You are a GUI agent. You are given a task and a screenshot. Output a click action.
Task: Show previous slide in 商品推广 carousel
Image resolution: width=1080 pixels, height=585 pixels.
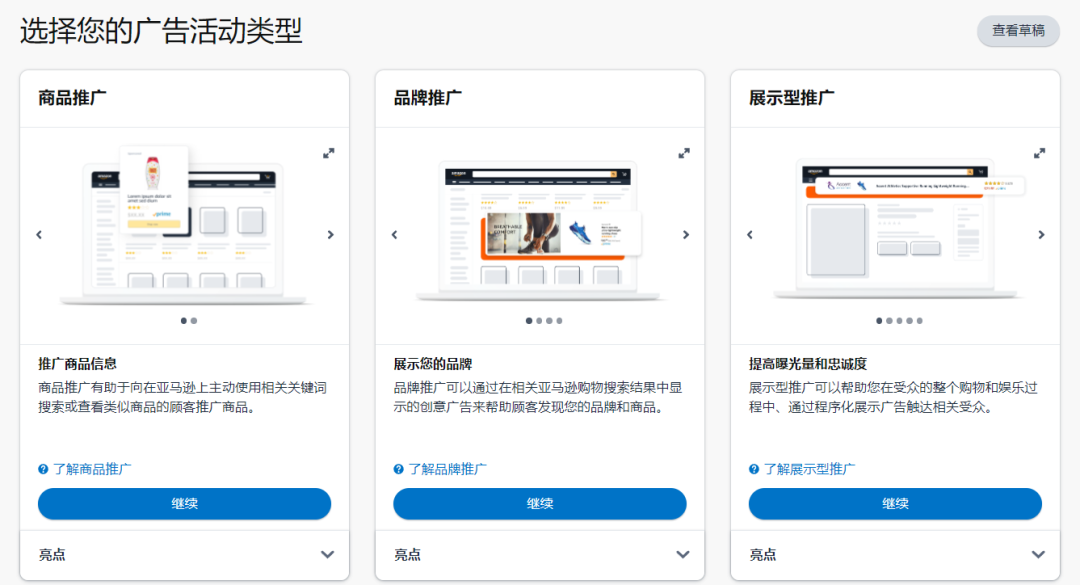coord(39,234)
